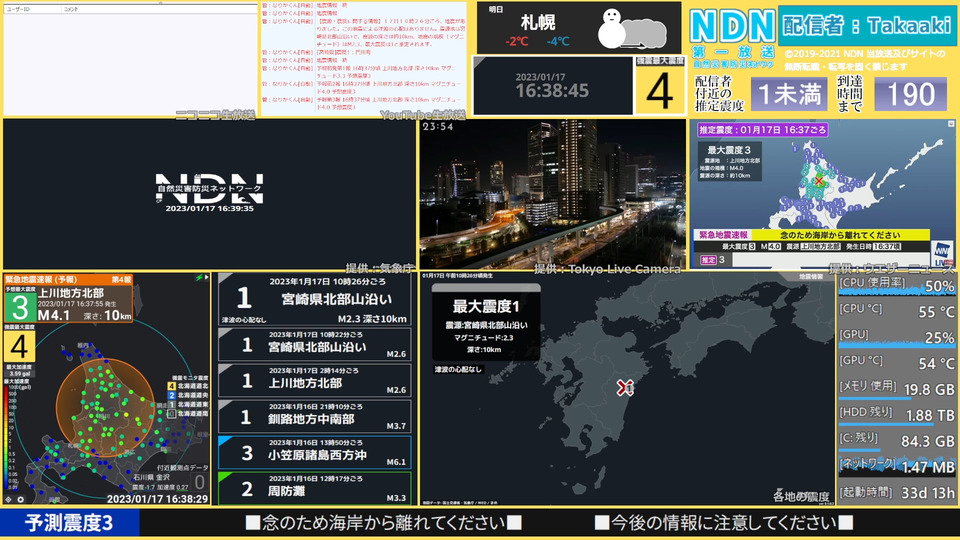Click the 1未満 estimated intensity box
Image resolution: width=960 pixels, height=540 pixels.
tap(789, 94)
